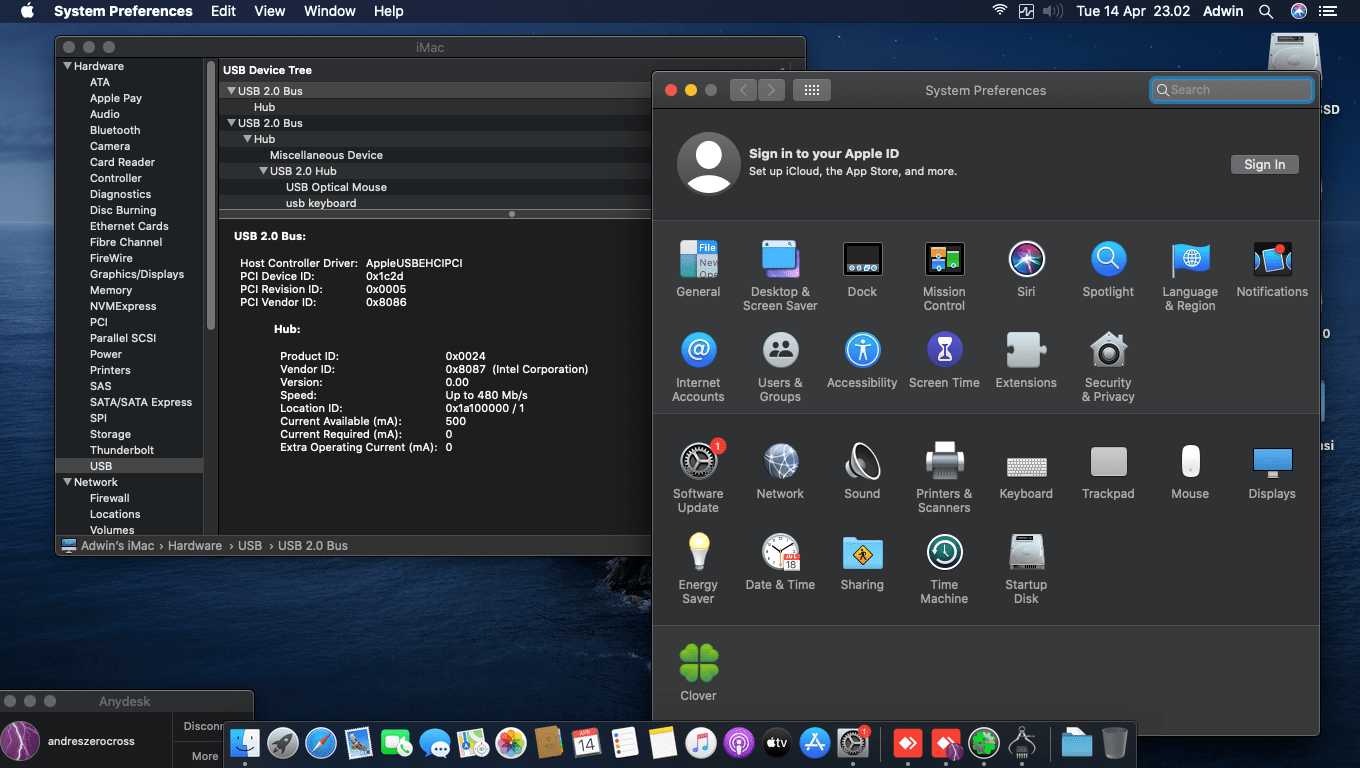Collapse the USB 2.0 Bus tree item
Viewport: 1360px width, 768px height.
click(232, 90)
